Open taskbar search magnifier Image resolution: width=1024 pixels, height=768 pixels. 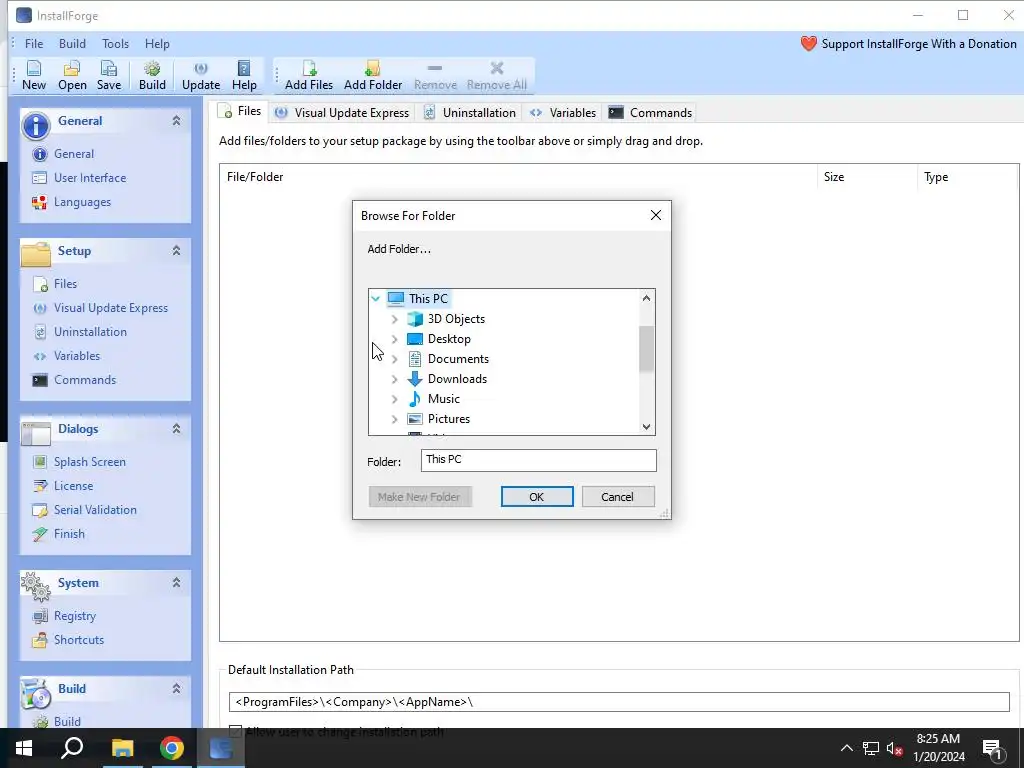click(x=72, y=748)
